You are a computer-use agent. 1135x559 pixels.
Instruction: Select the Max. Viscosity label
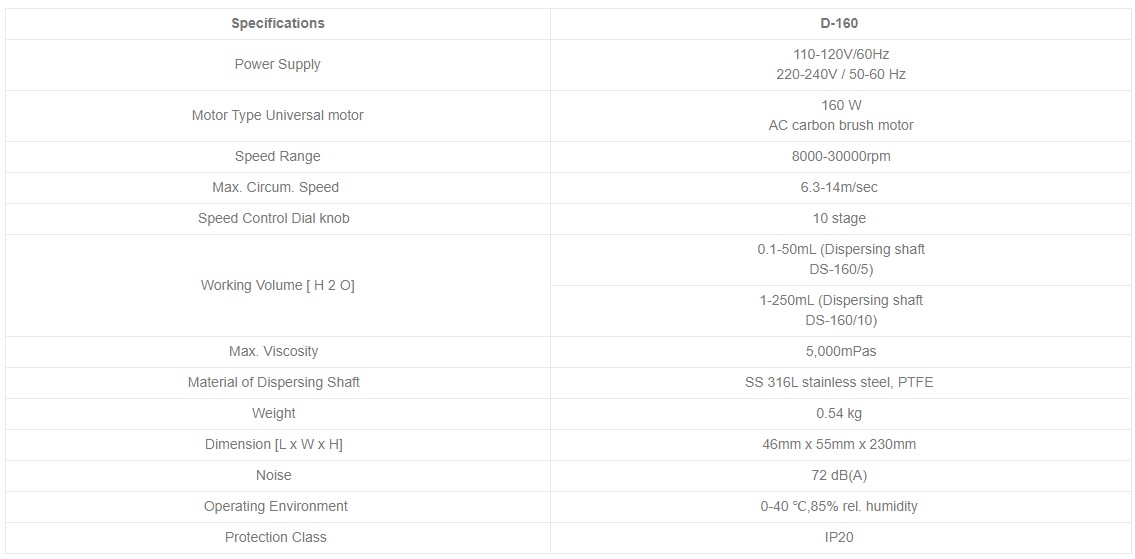pyautogui.click(x=273, y=351)
